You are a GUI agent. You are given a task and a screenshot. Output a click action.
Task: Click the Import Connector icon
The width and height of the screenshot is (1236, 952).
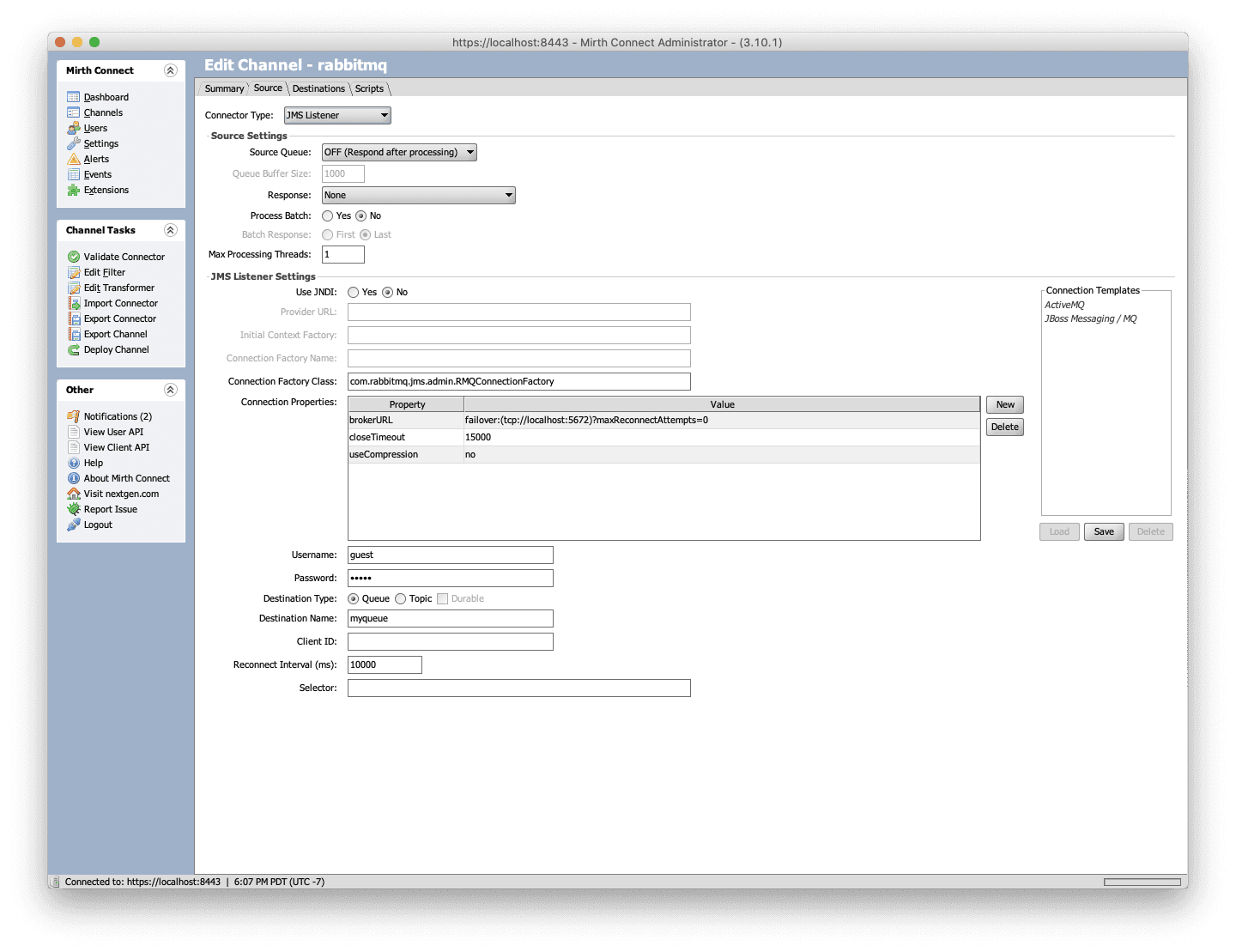click(74, 303)
